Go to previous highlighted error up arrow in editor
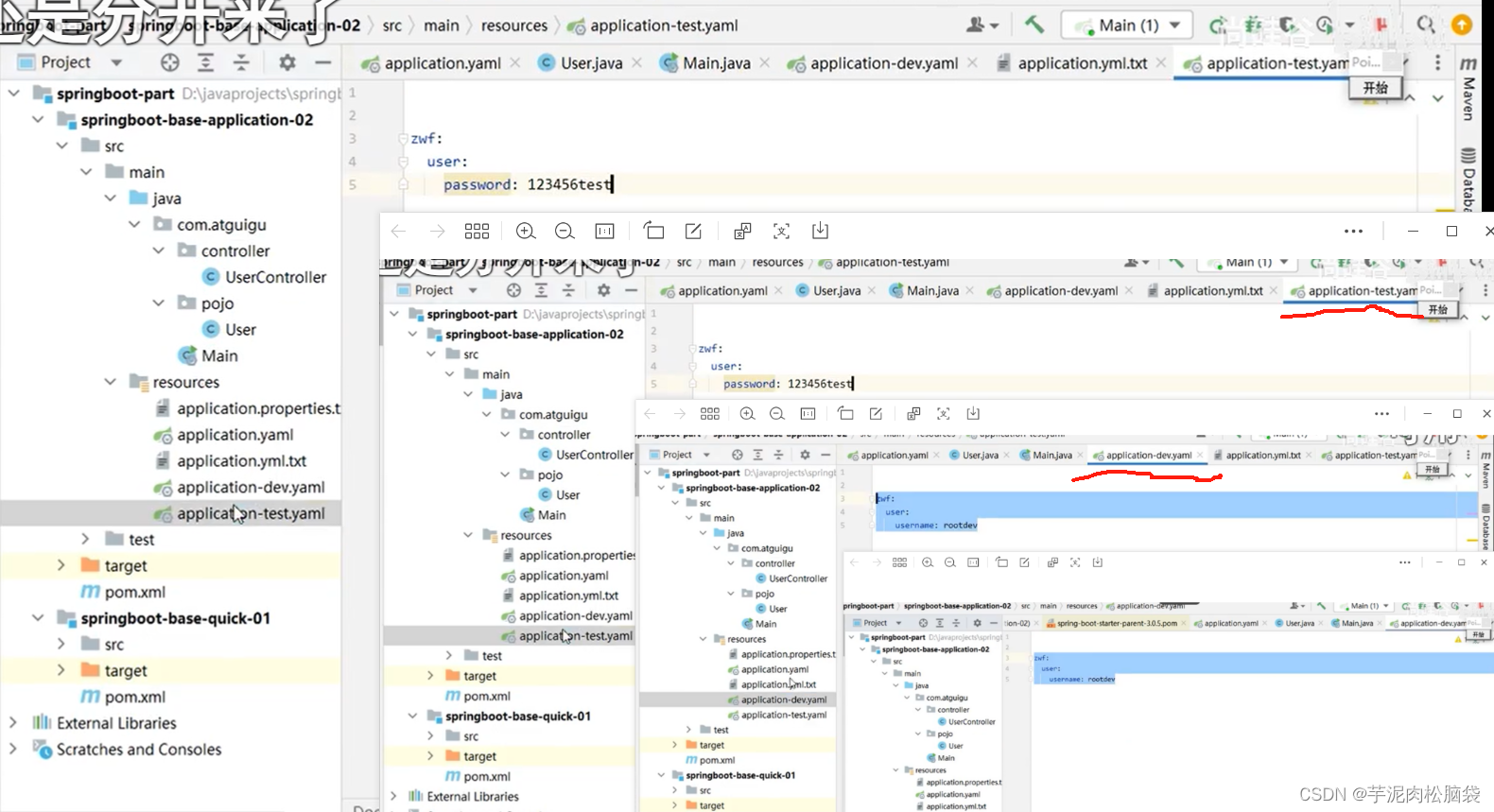The height and width of the screenshot is (812, 1494). pyautogui.click(x=1410, y=98)
